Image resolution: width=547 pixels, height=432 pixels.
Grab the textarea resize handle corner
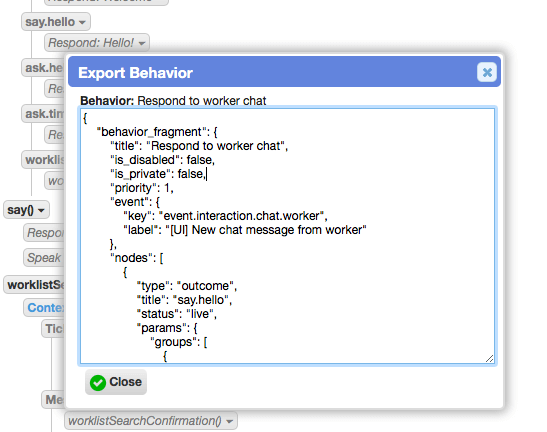pos(490,359)
